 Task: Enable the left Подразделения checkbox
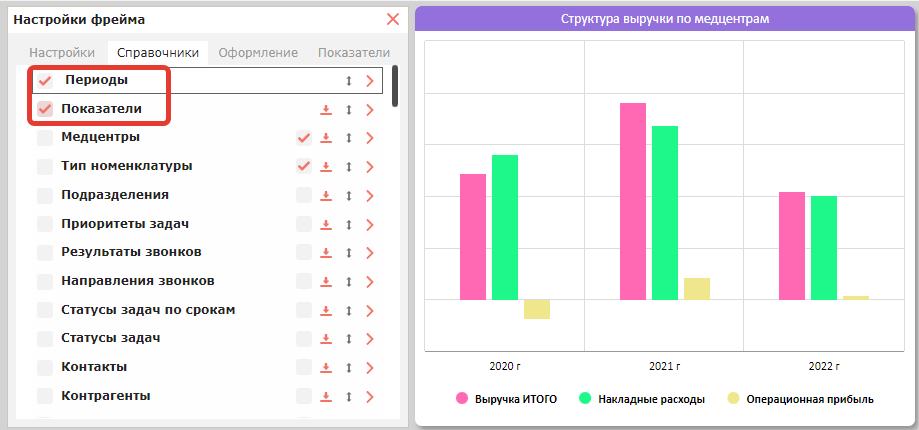click(x=45, y=196)
